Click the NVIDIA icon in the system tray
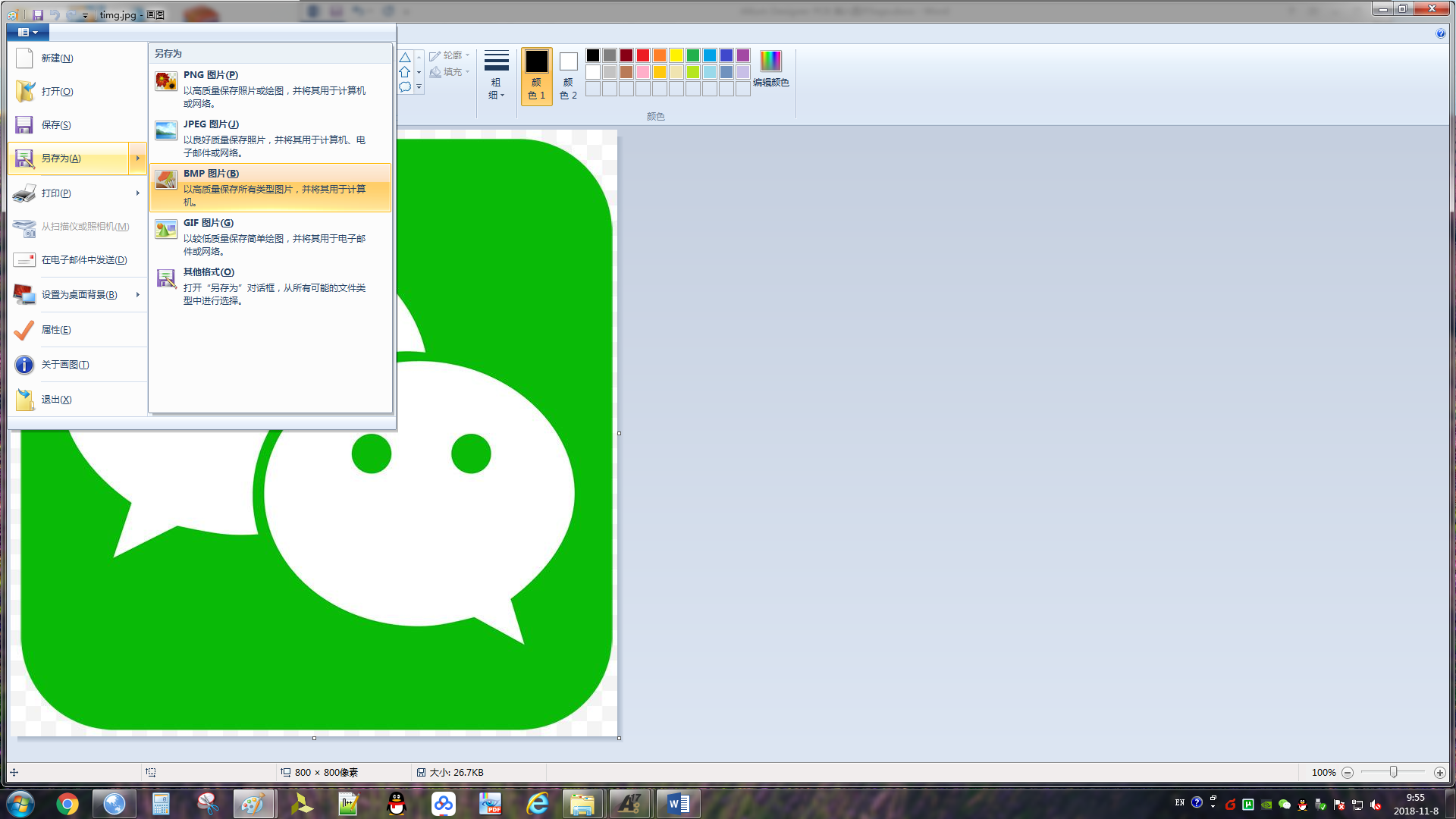 1266,805
